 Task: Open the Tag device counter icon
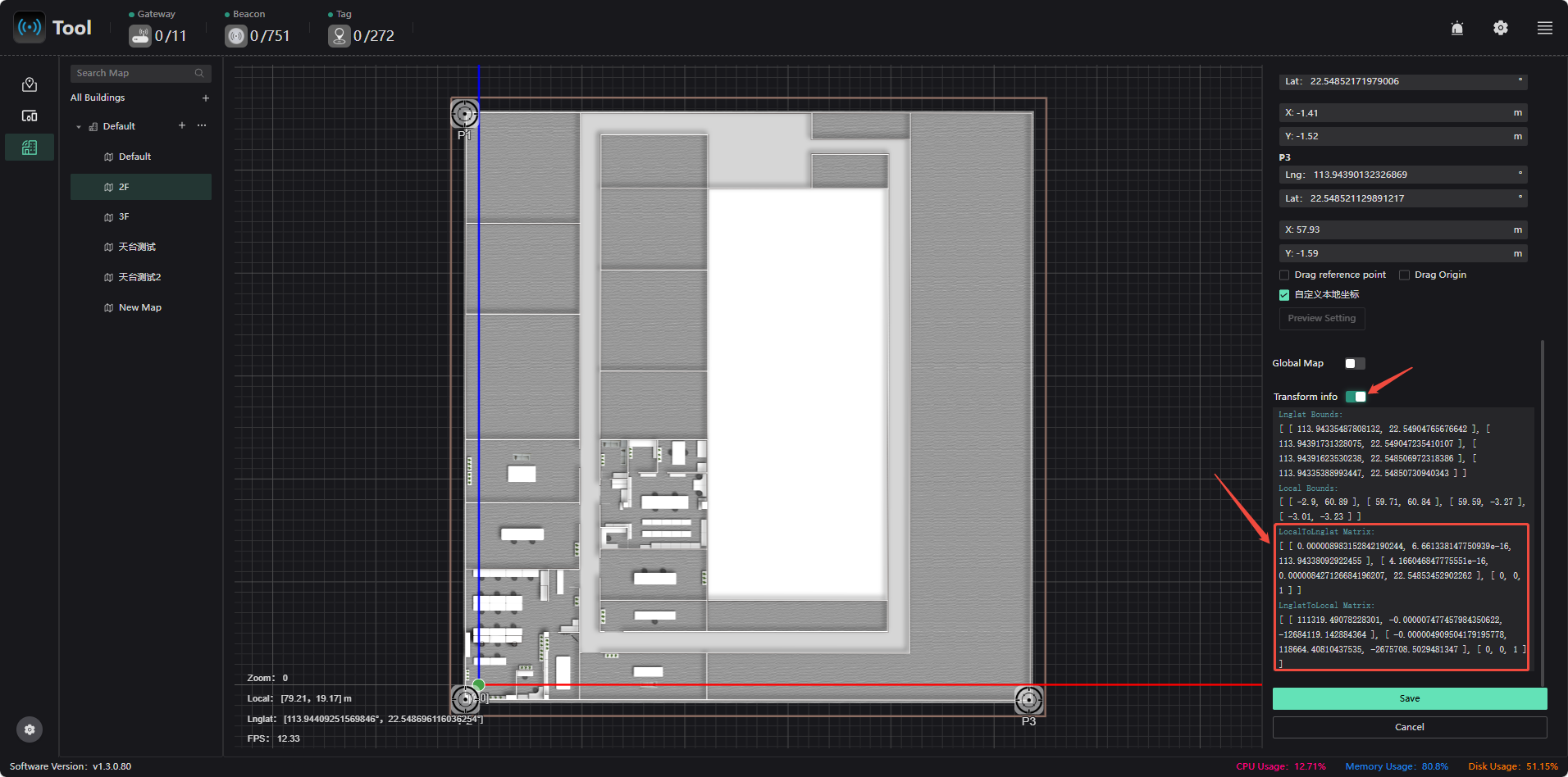(340, 36)
